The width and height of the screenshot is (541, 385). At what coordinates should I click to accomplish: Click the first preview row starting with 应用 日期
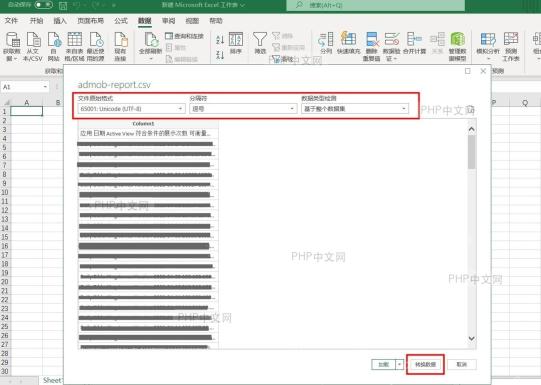click(148, 133)
